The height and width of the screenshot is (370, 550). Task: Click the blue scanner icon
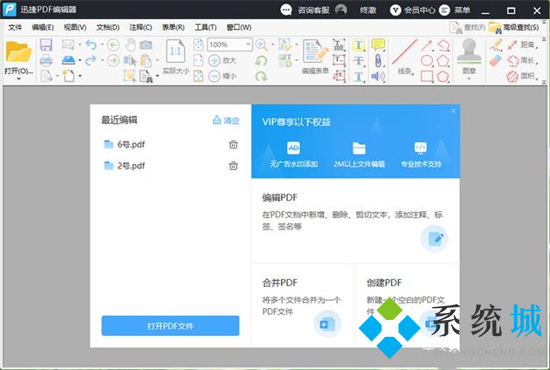pyautogui.click(x=68, y=60)
